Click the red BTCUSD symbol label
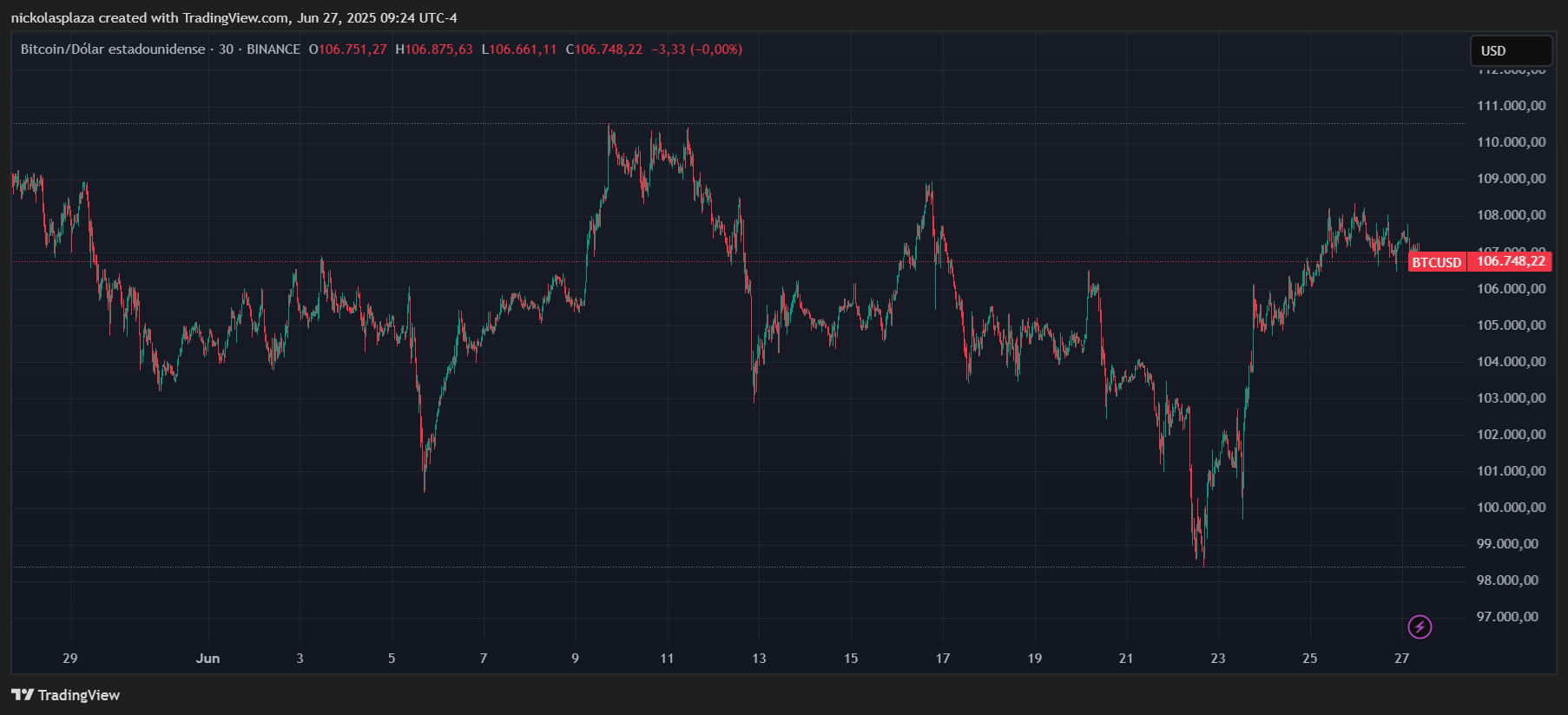This screenshot has width=1568, height=715. 1437,262
